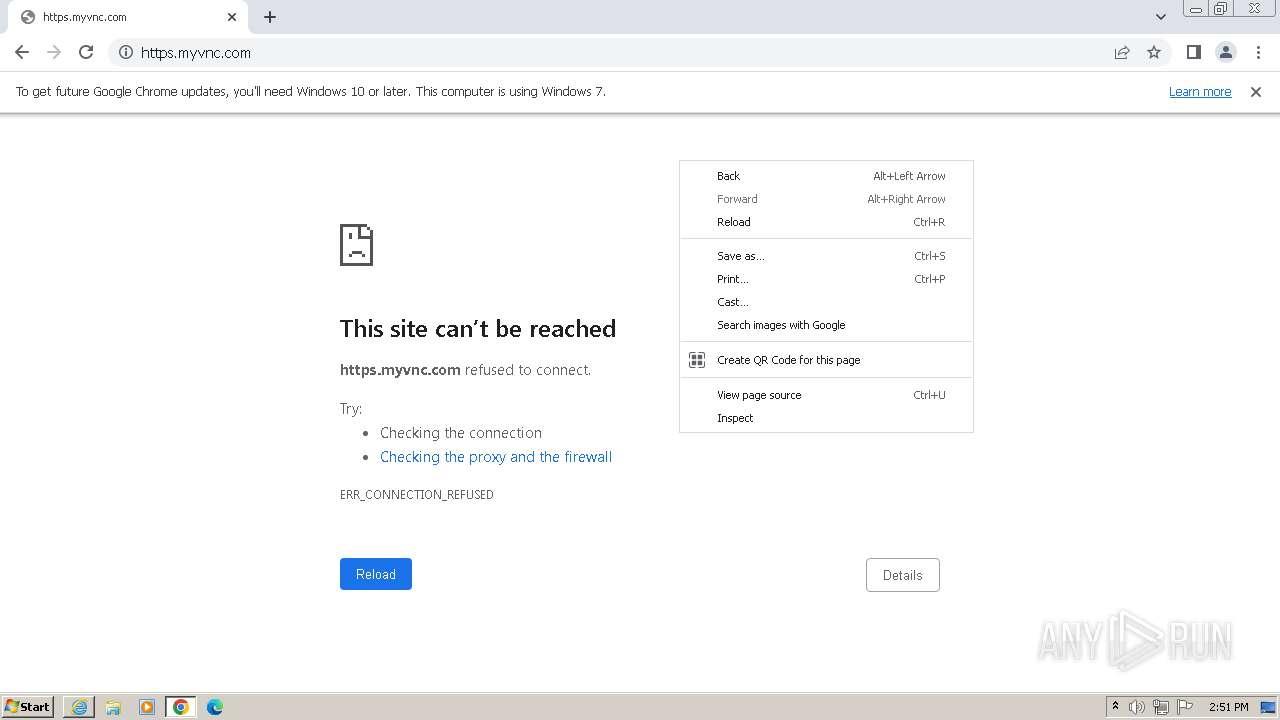1280x720 pixels.
Task: Open the Chrome profile avatar
Action: (1225, 52)
